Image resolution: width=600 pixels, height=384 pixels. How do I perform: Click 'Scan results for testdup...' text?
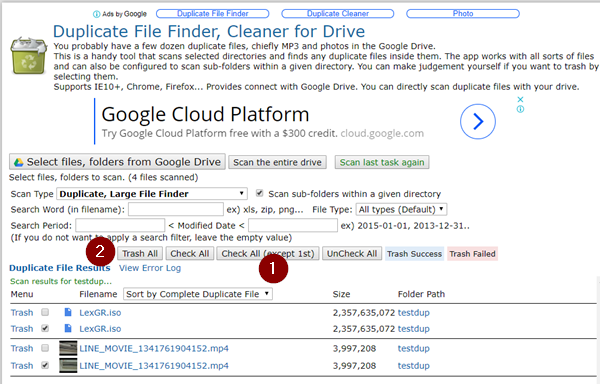pos(61,281)
